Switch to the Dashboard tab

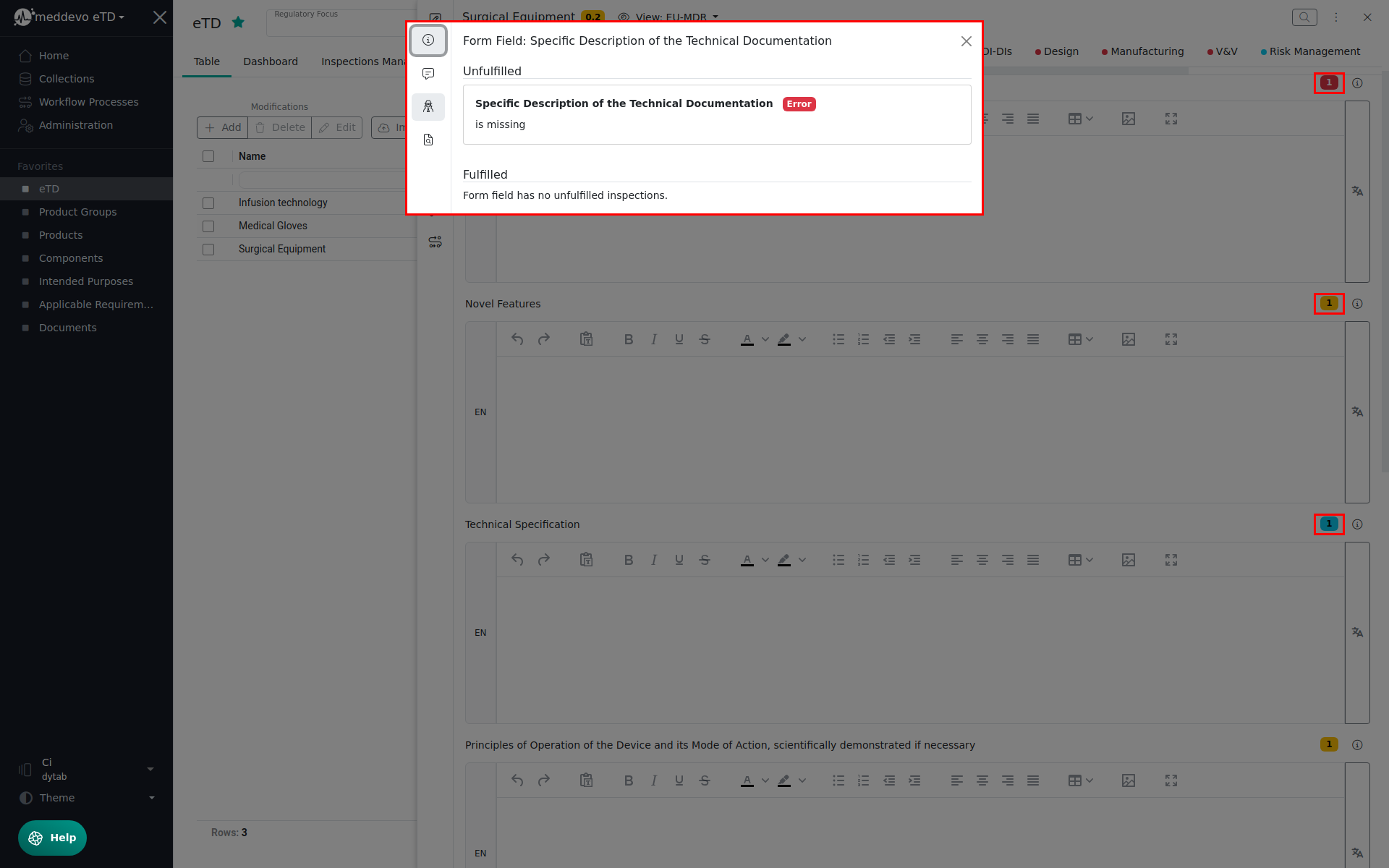click(270, 61)
